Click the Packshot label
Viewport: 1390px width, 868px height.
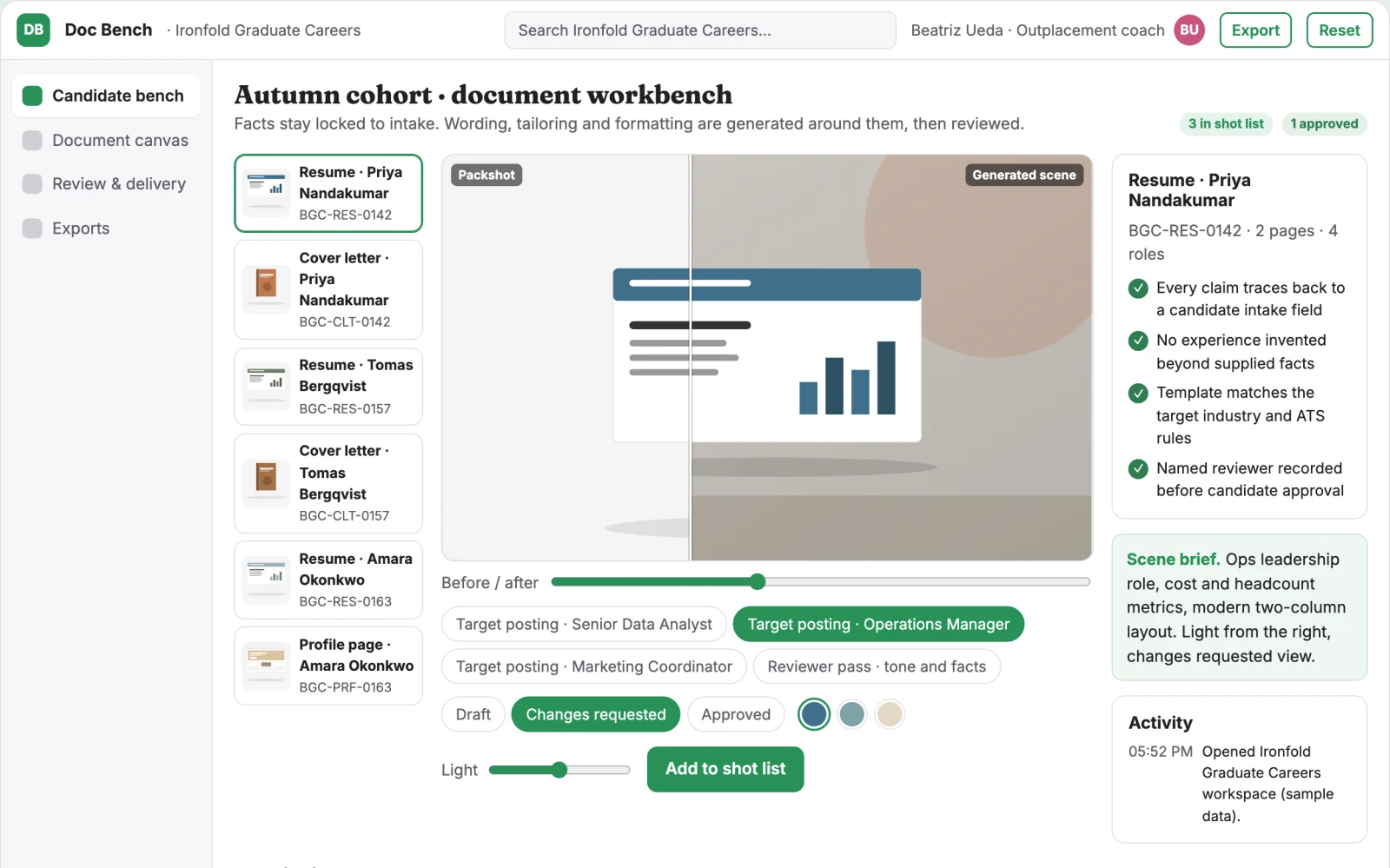click(486, 175)
